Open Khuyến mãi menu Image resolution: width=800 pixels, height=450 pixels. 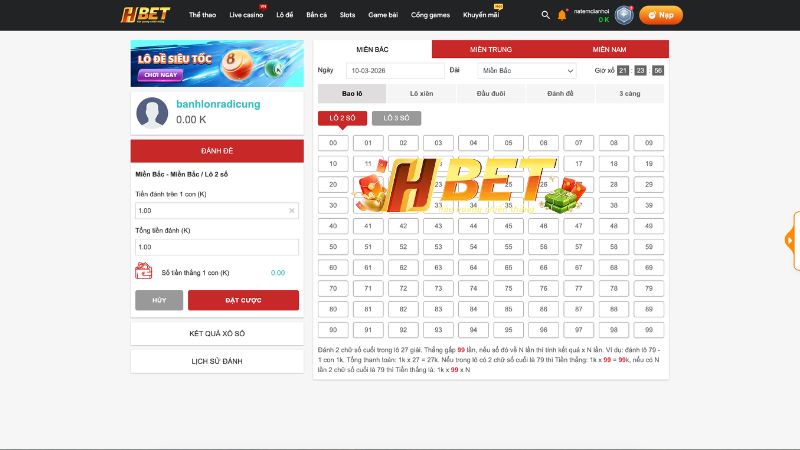(x=481, y=15)
